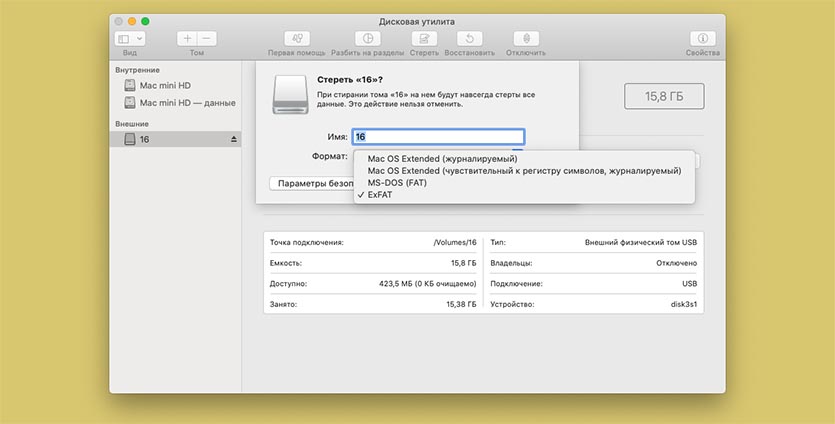Click the 15,8 ГБ capacity box
Screen dimensions: 835x424
[664, 96]
